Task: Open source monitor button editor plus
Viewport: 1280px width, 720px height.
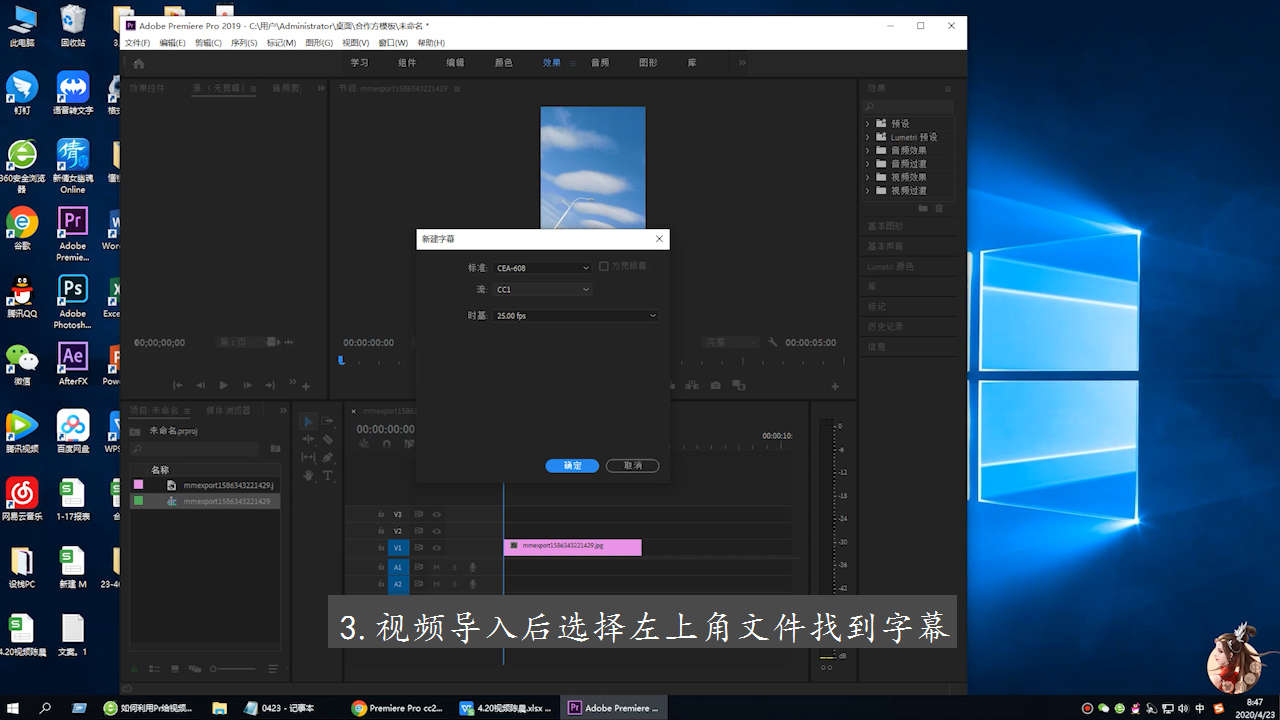Action: pos(306,386)
